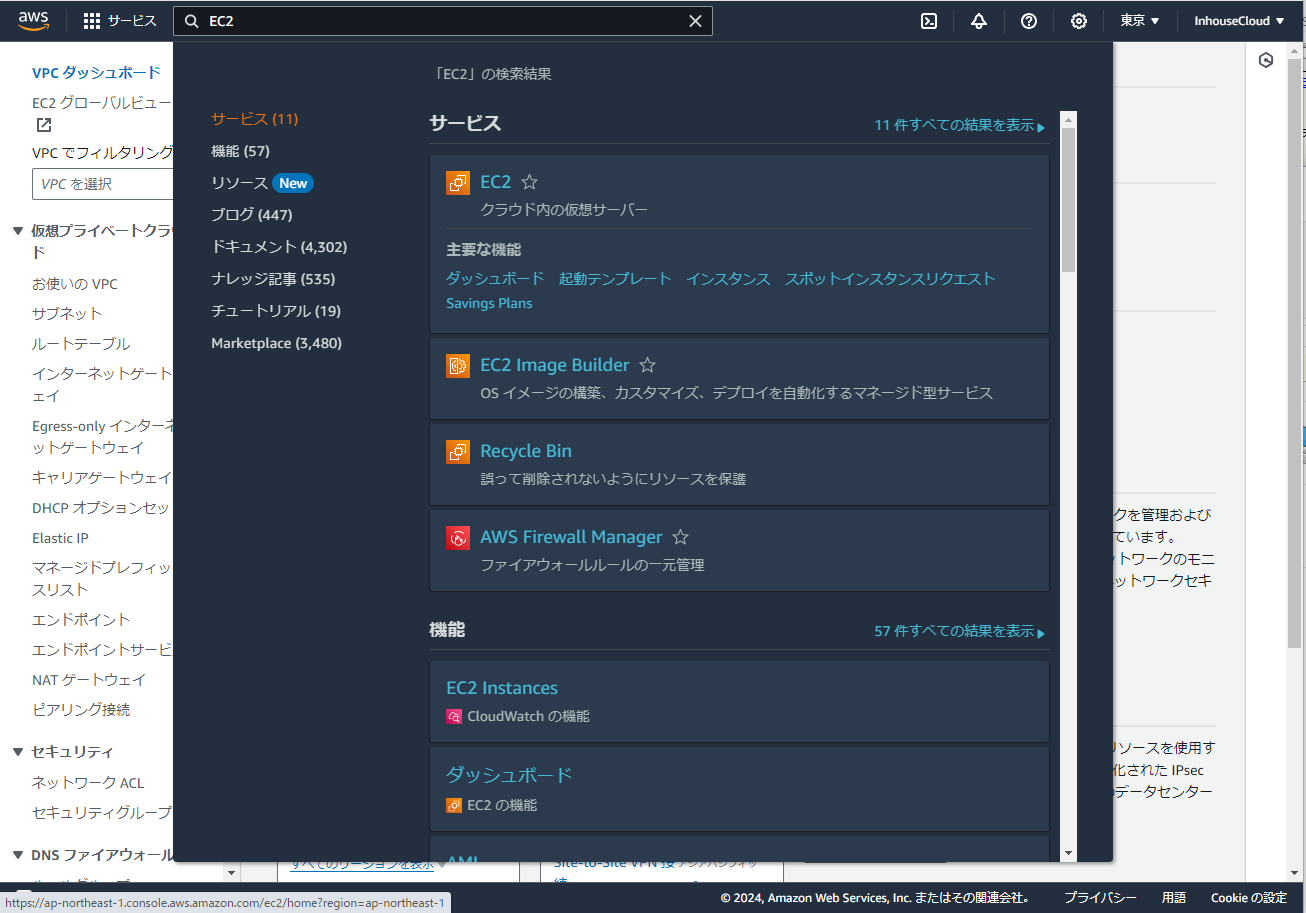Open the 東京 region dropdown
This screenshot has height=913, width=1306.
(1139, 21)
